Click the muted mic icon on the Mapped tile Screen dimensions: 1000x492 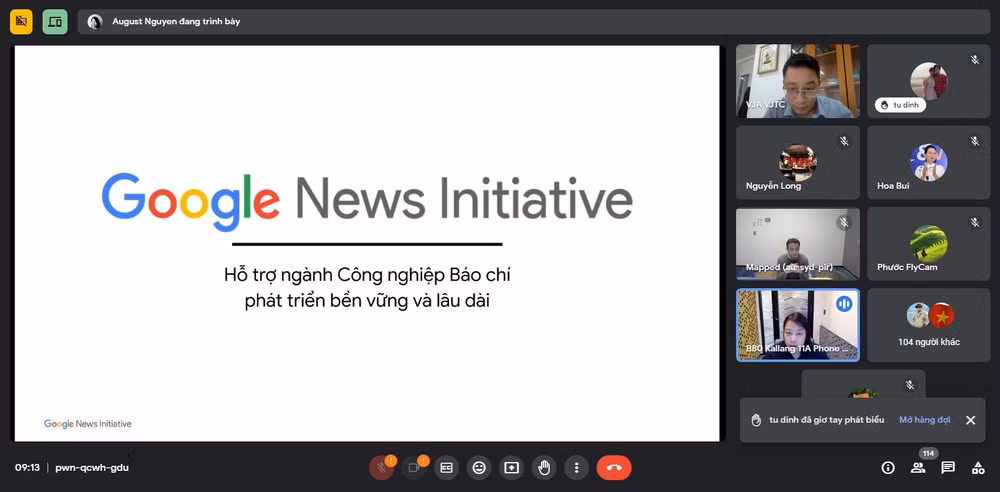(844, 222)
